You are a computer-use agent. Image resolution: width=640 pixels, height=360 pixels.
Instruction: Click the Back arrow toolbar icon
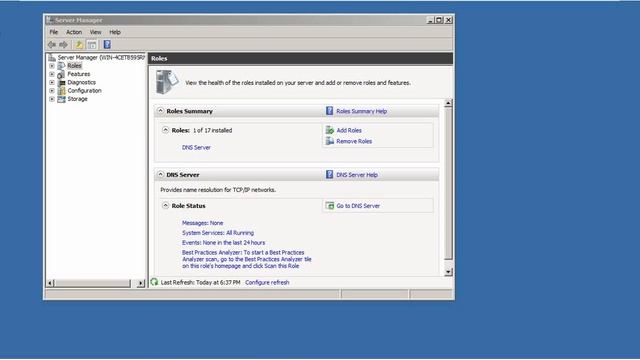pyautogui.click(x=52, y=44)
